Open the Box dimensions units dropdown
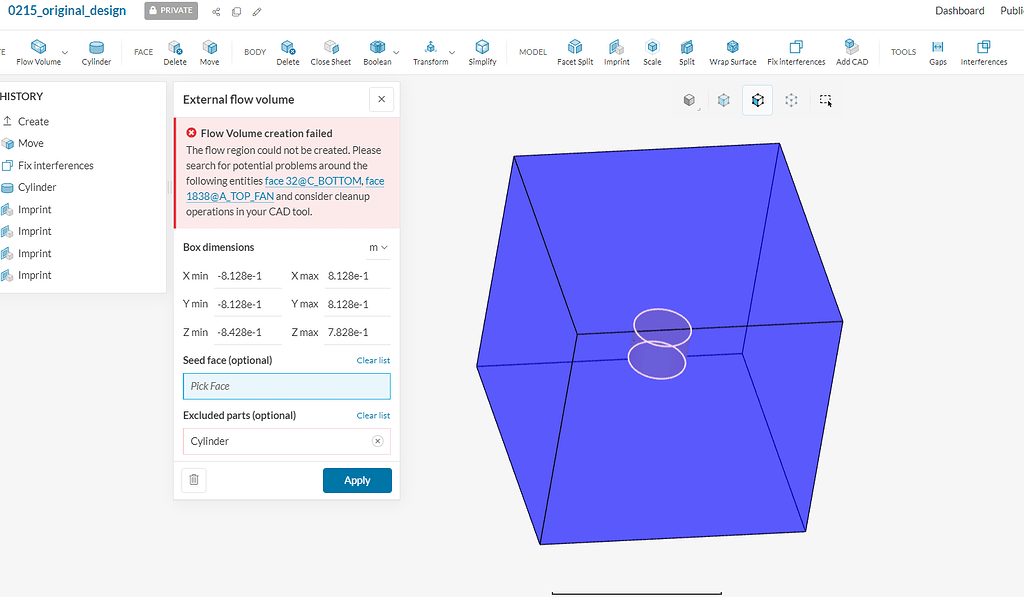 [x=379, y=247]
